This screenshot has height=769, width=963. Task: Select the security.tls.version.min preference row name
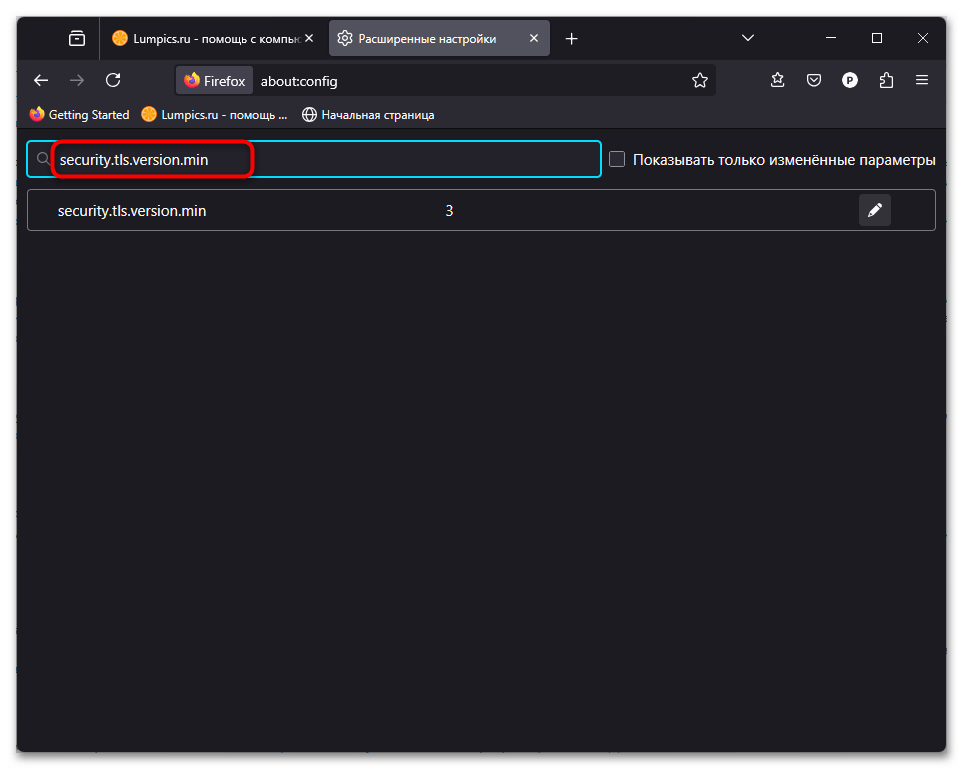(132, 211)
